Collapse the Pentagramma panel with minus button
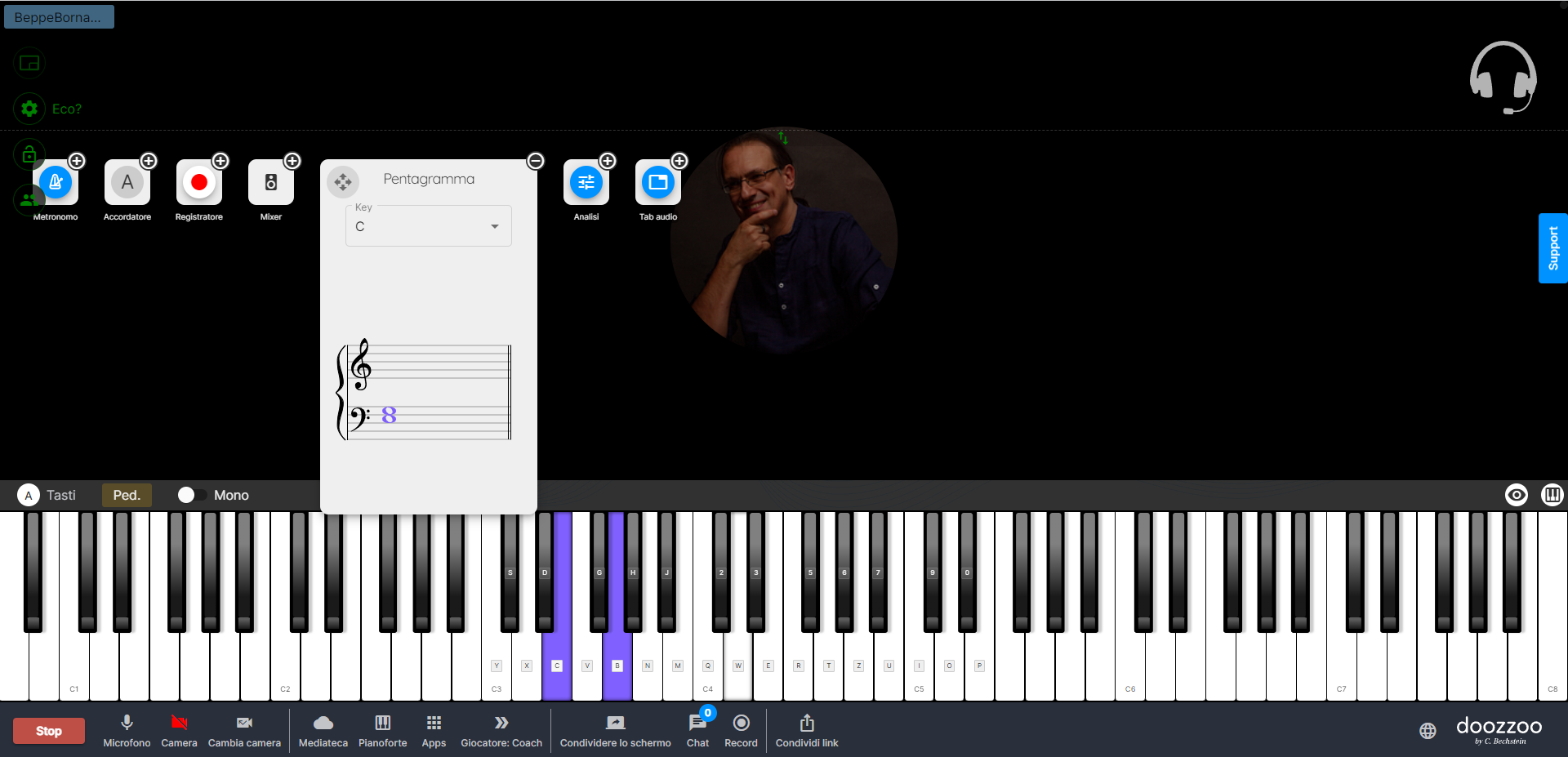Viewport: 1568px width, 757px height. coord(536,161)
